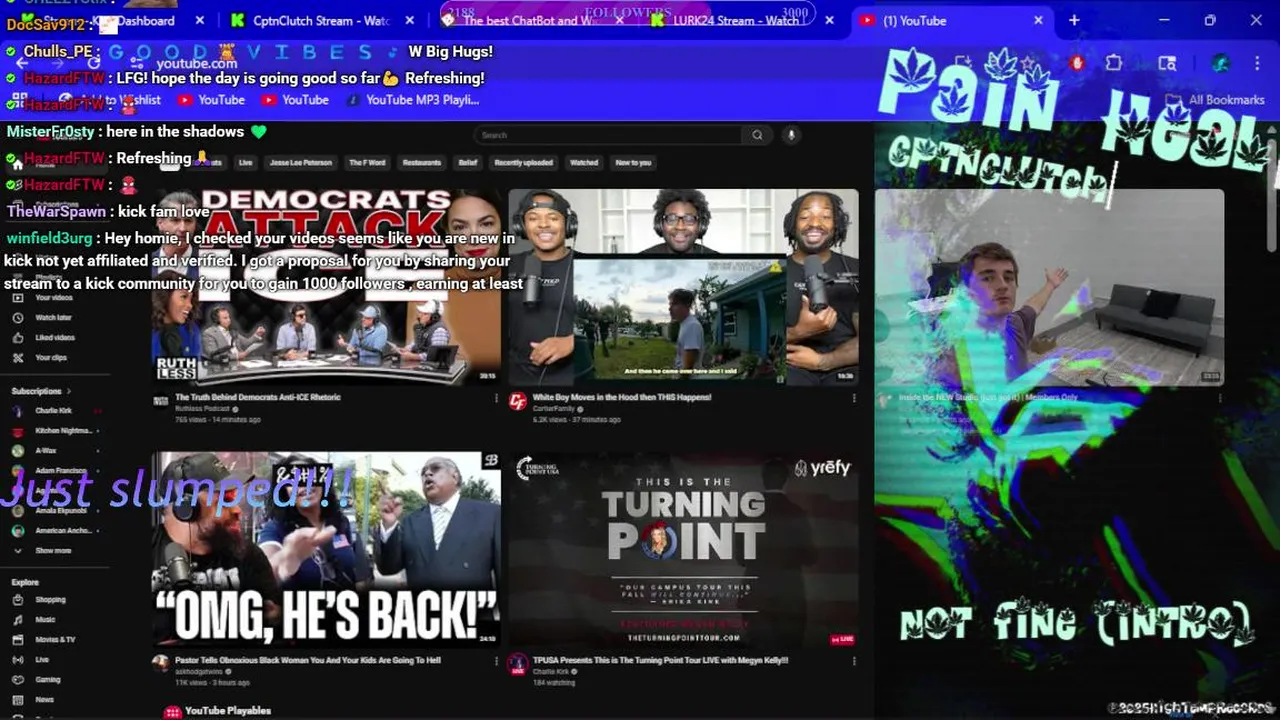Filter by Restaurants chip
The image size is (1280, 720).
pyautogui.click(x=422, y=163)
